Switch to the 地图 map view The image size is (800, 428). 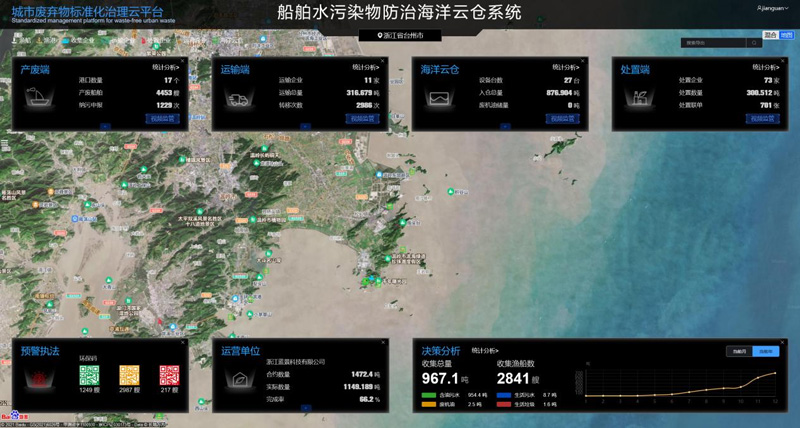(x=787, y=35)
